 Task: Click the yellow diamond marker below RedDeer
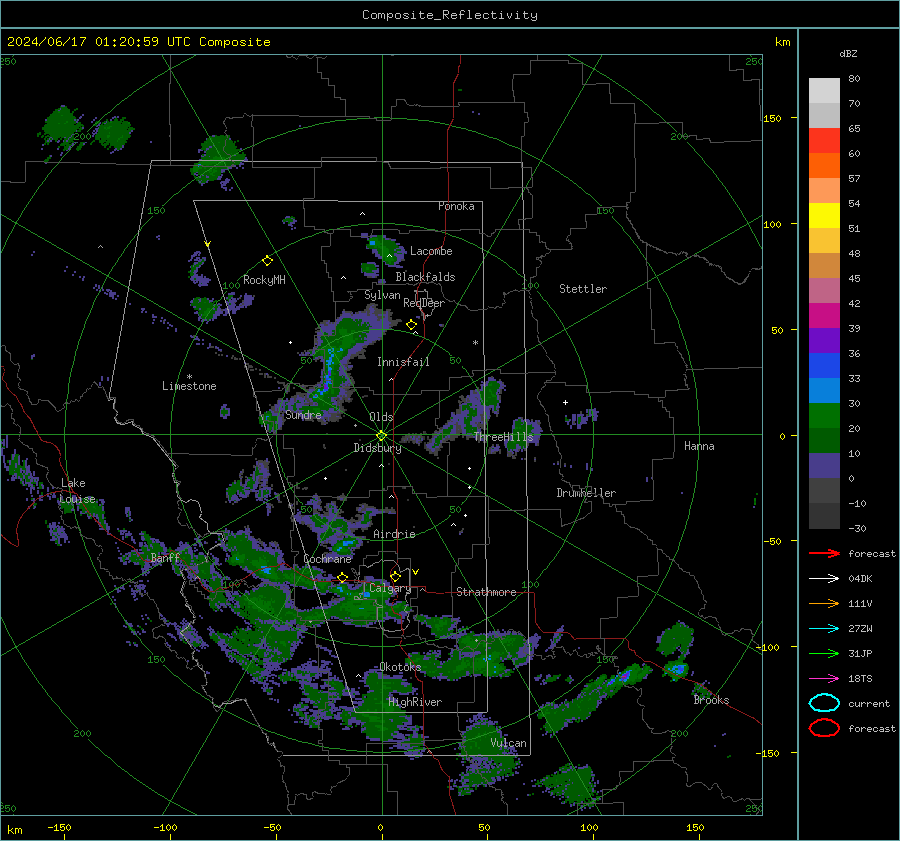pos(411,325)
